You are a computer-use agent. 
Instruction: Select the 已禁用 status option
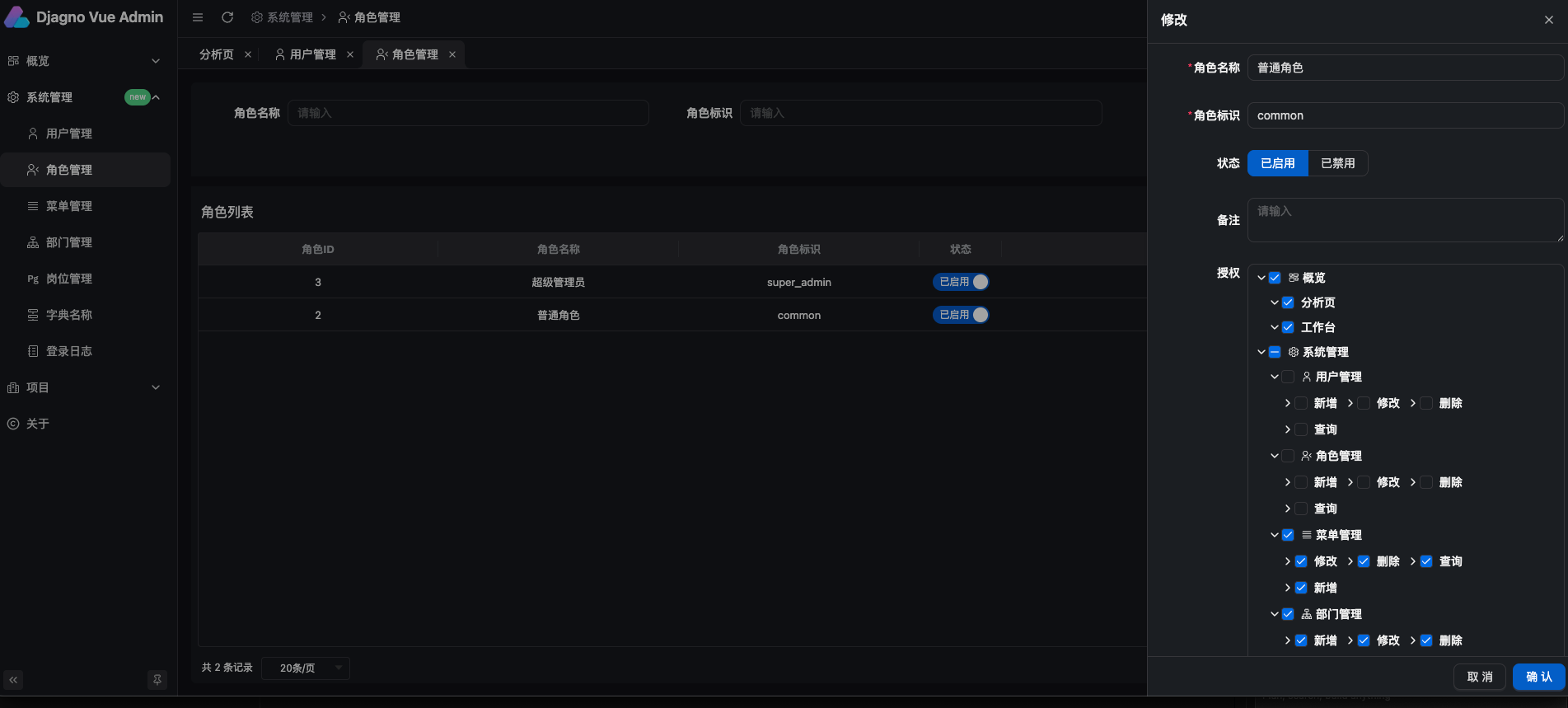(x=1337, y=163)
